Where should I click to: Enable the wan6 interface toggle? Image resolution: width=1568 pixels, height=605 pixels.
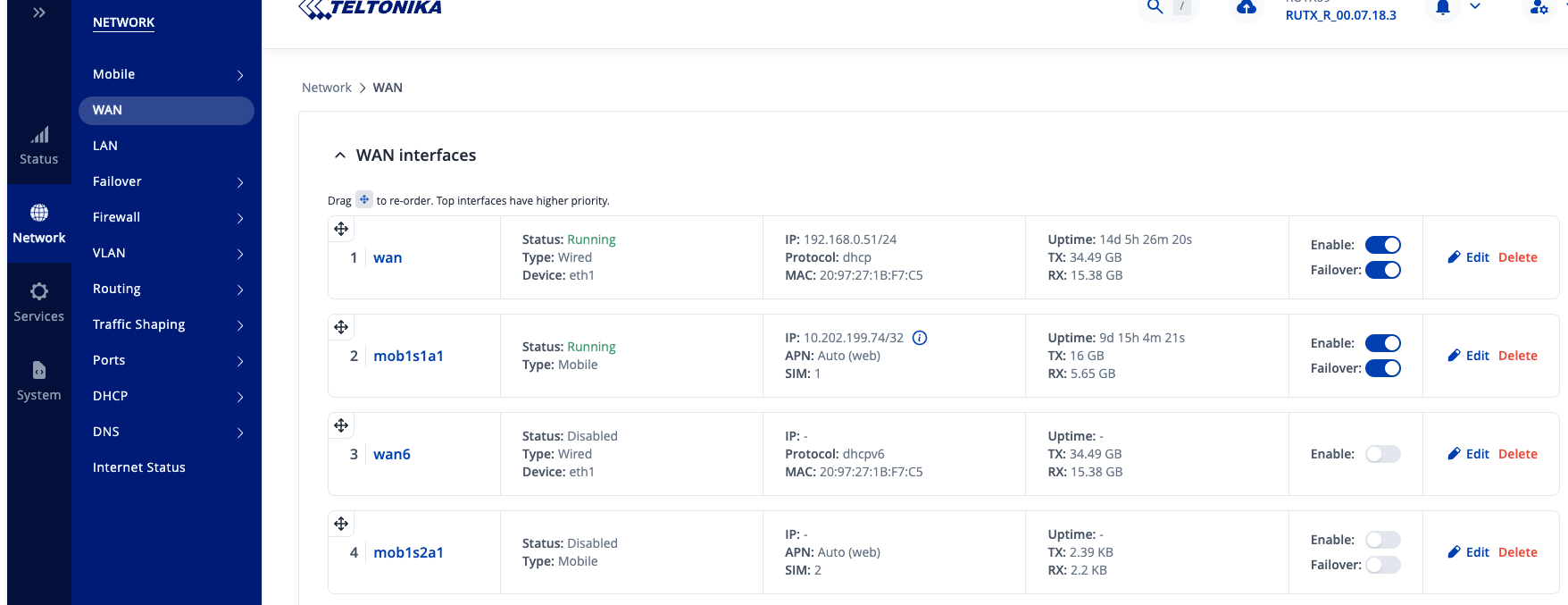click(x=1382, y=454)
